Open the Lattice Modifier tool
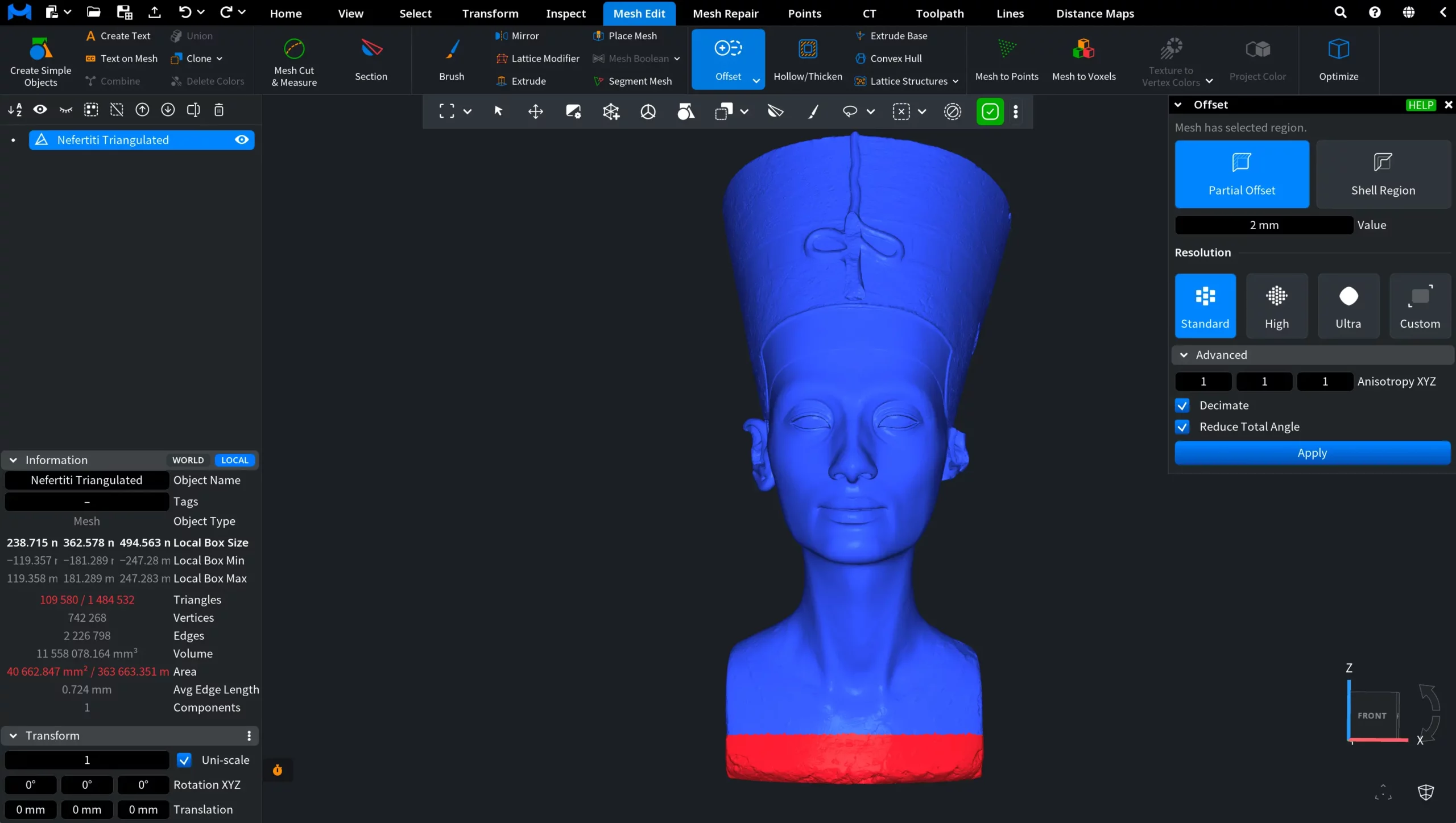1456x823 pixels. tap(537, 59)
